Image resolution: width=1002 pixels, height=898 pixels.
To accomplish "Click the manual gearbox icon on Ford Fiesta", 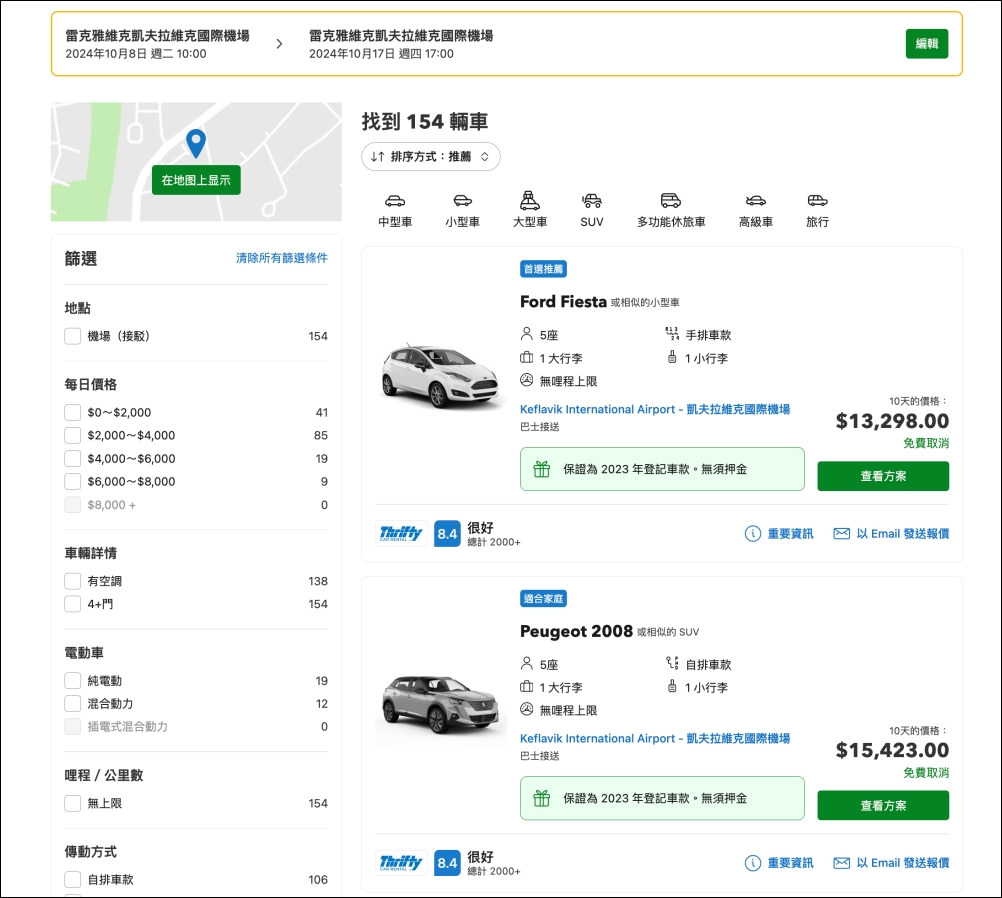I will point(672,334).
